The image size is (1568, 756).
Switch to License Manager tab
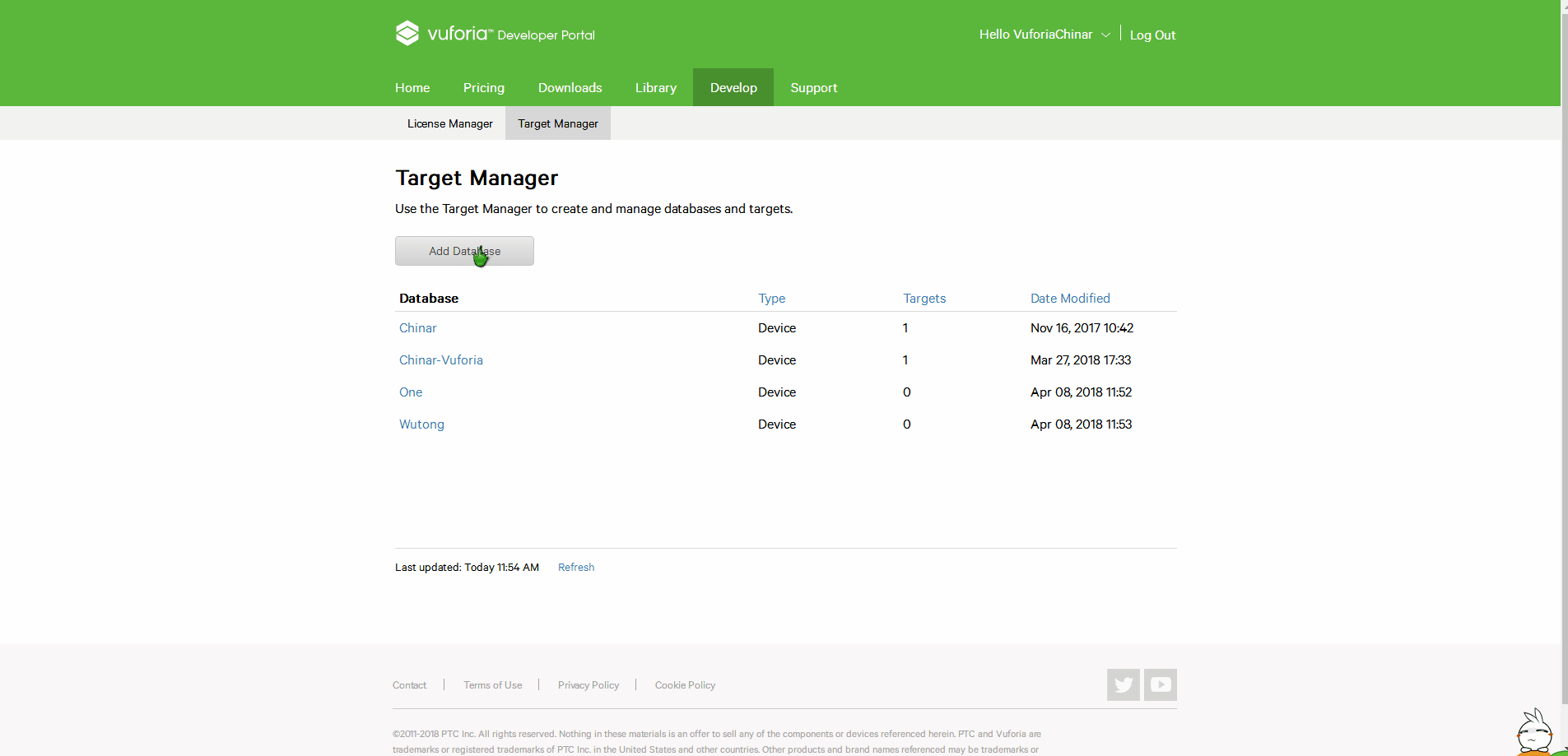(x=450, y=123)
